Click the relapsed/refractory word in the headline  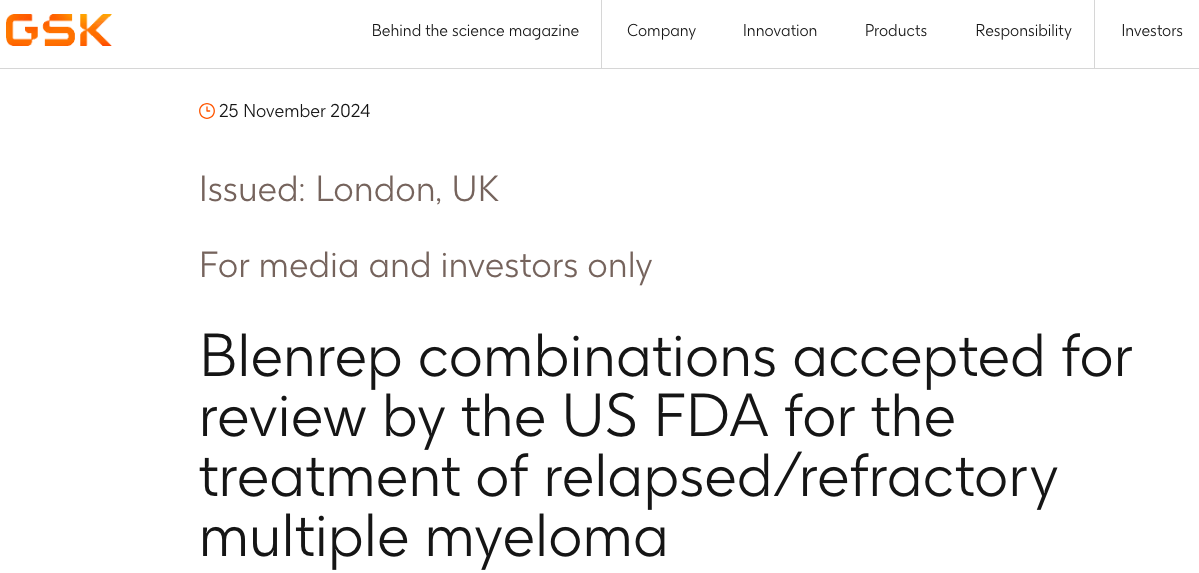pyautogui.click(x=800, y=477)
